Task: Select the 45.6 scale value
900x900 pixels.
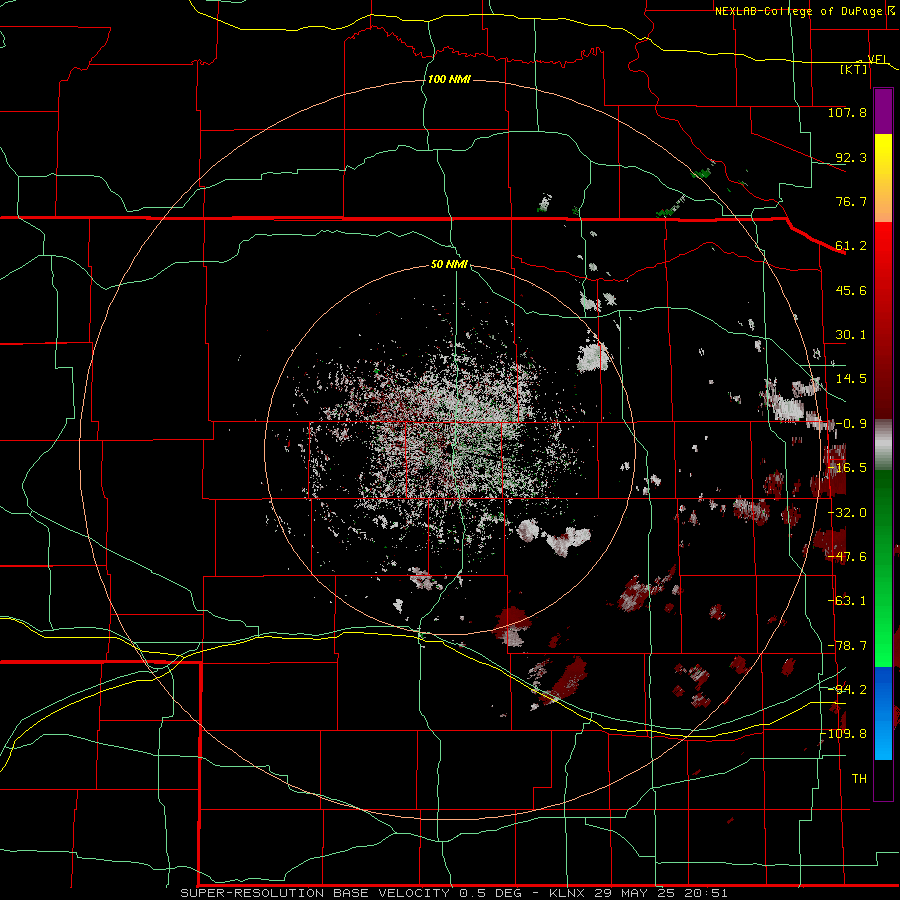Action: pos(851,290)
